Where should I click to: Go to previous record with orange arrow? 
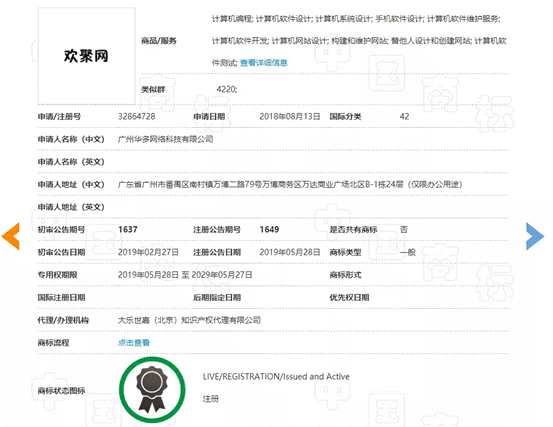(11, 236)
